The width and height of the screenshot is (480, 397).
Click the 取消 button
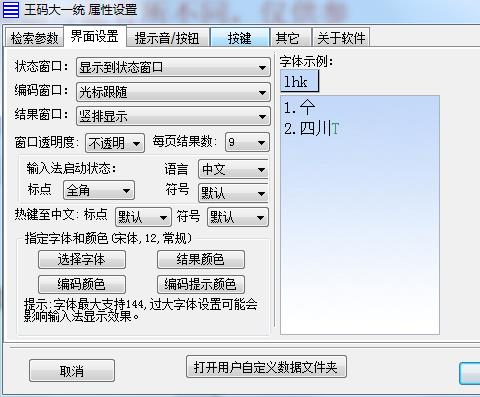[x=72, y=370]
